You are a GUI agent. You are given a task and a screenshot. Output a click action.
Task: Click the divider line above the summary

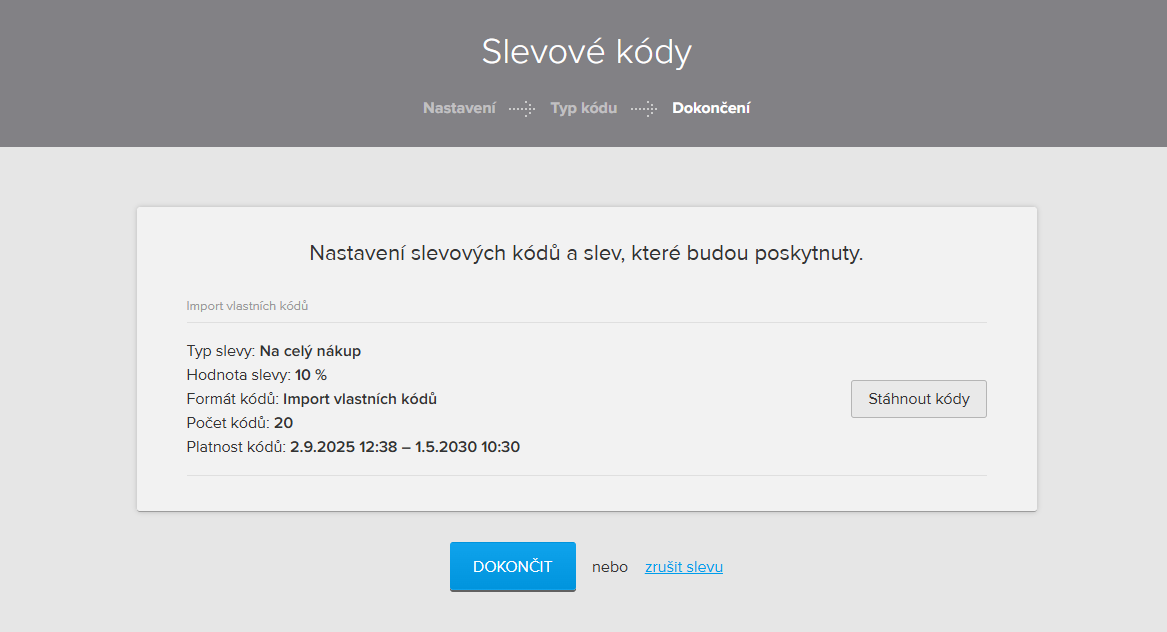point(586,324)
